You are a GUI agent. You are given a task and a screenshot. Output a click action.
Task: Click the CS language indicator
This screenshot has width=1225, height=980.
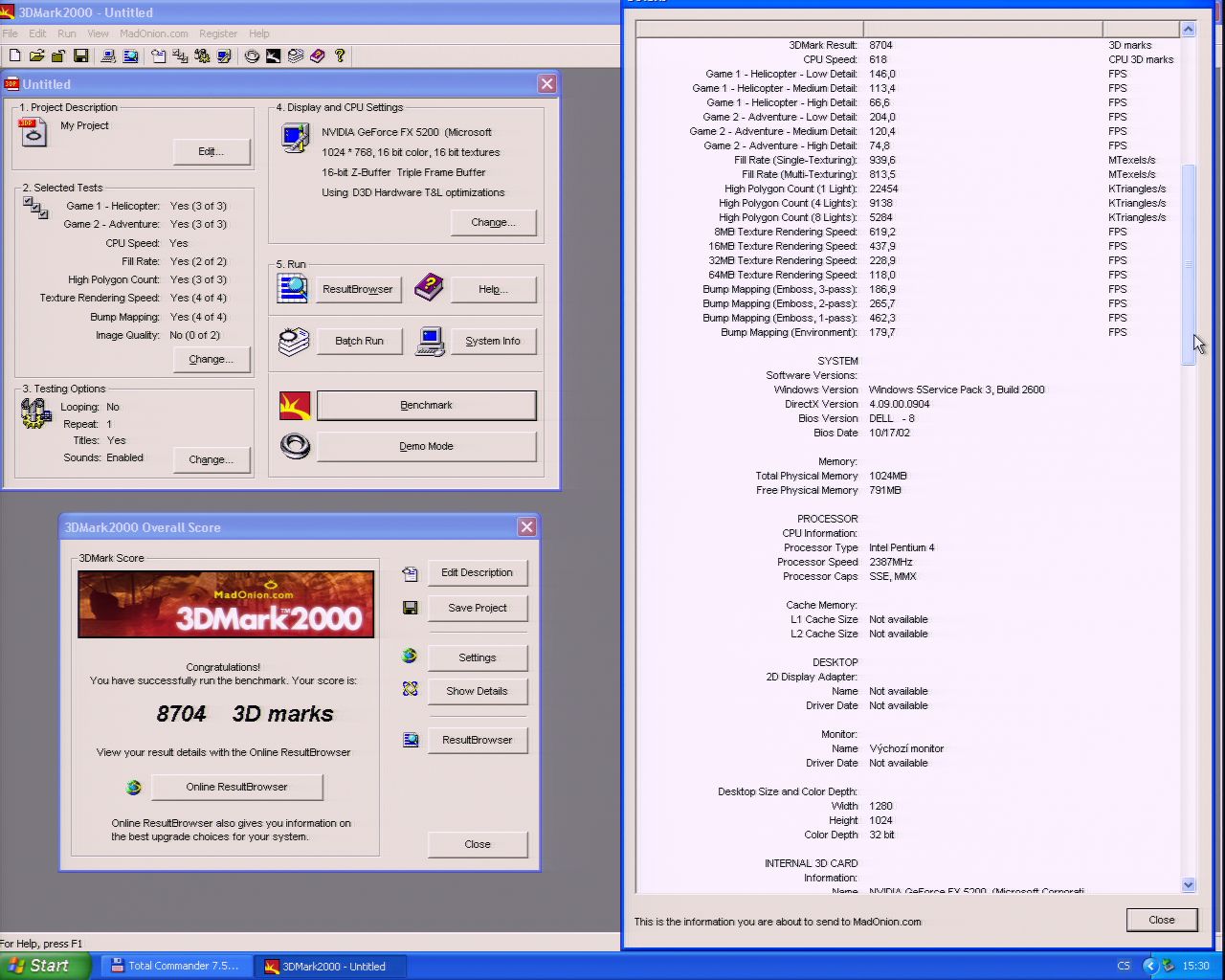(1124, 966)
